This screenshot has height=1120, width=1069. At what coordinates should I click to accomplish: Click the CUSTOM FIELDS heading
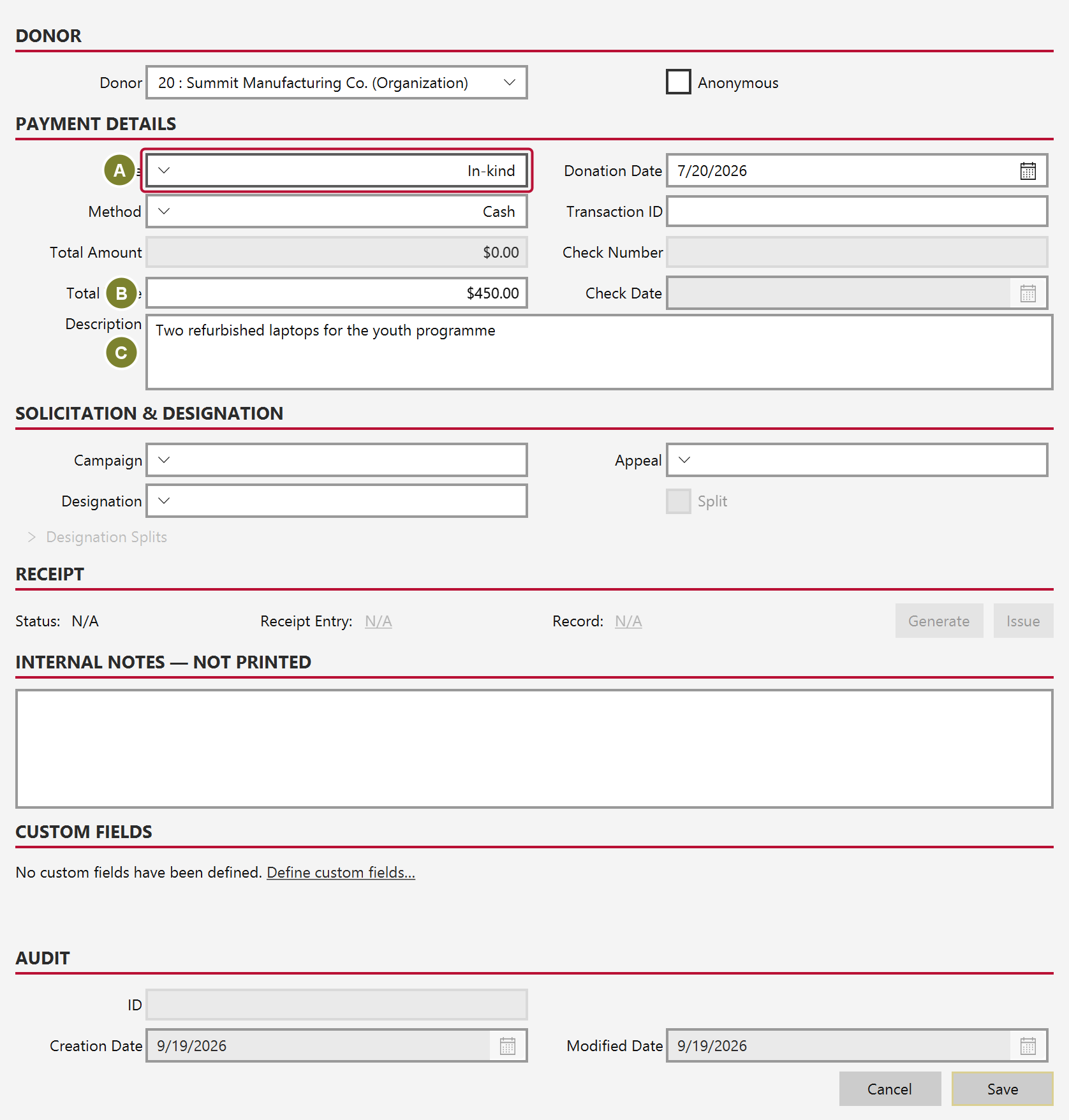click(84, 832)
